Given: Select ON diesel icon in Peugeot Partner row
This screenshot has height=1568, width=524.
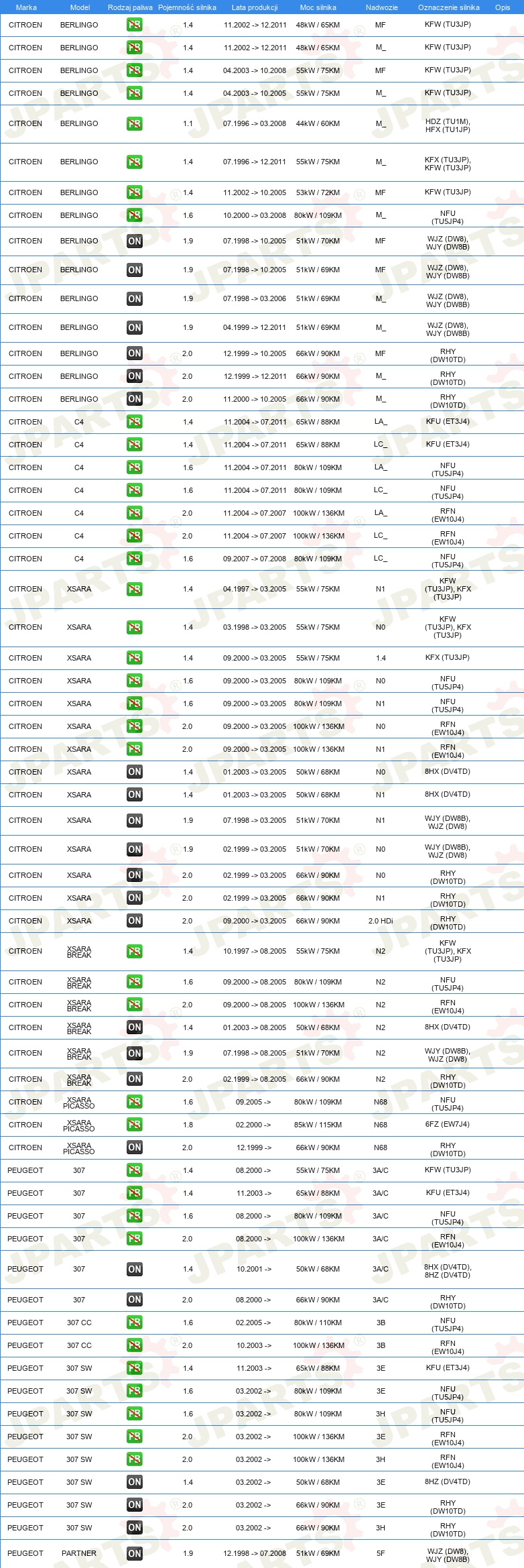Looking at the screenshot, I should pyautogui.click(x=134, y=1553).
